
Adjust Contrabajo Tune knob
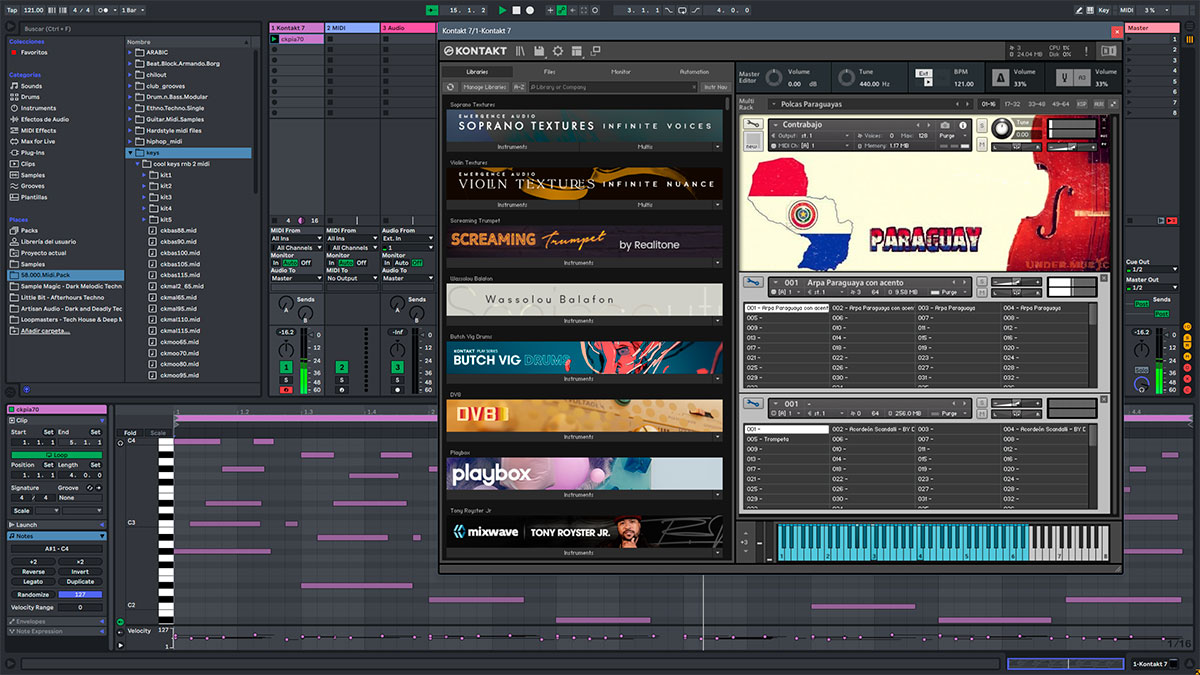click(1001, 127)
